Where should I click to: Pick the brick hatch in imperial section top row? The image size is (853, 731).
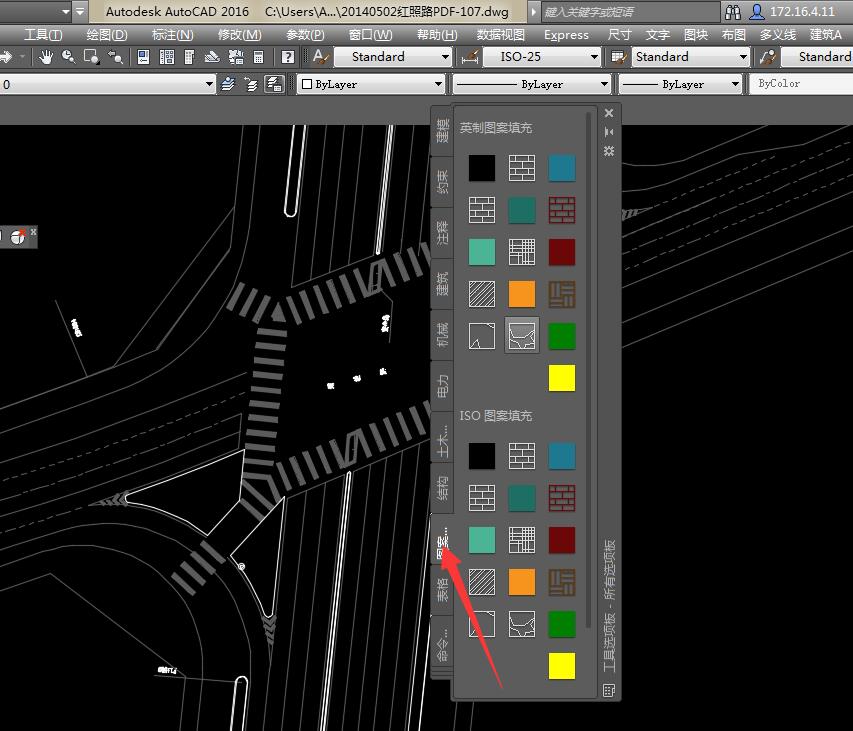point(522,168)
